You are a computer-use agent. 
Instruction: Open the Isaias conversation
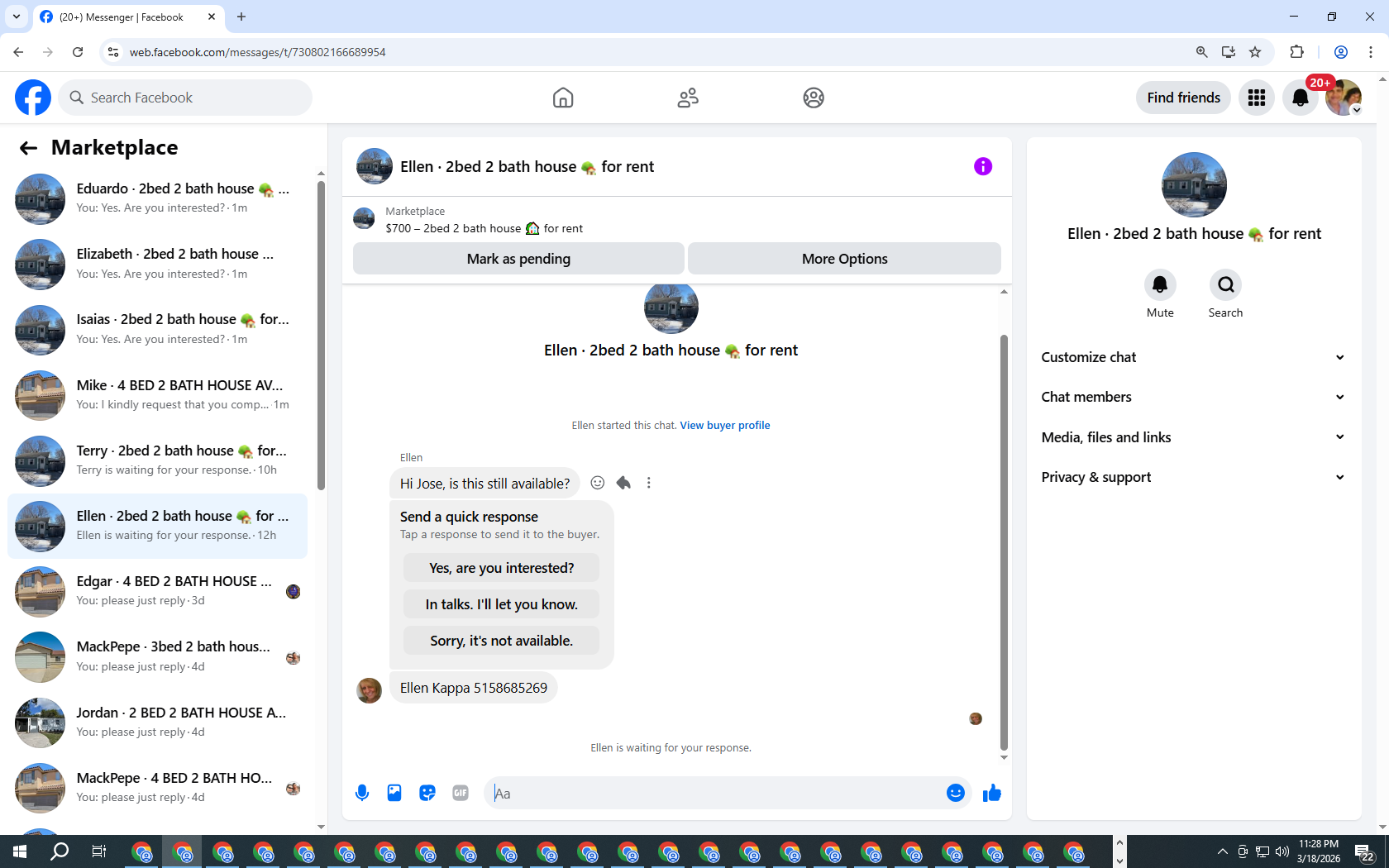[157, 329]
